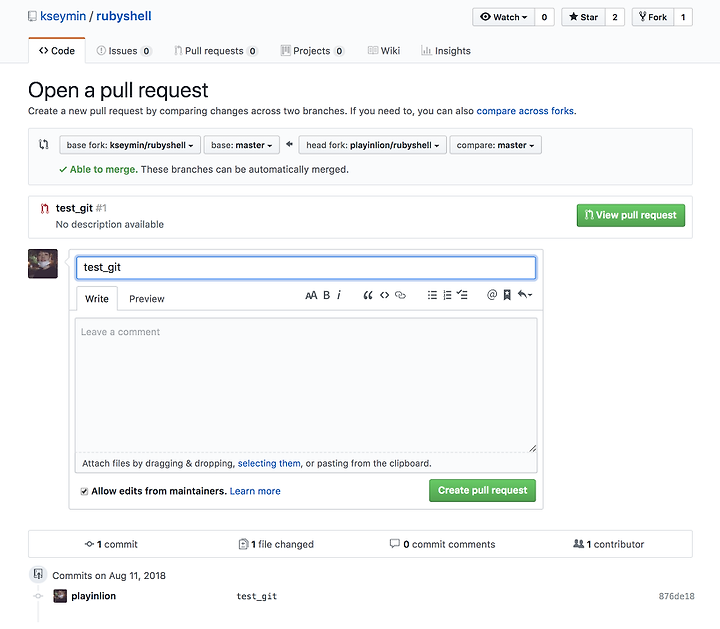Click View pull request button
The height and width of the screenshot is (629, 720).
pos(630,215)
